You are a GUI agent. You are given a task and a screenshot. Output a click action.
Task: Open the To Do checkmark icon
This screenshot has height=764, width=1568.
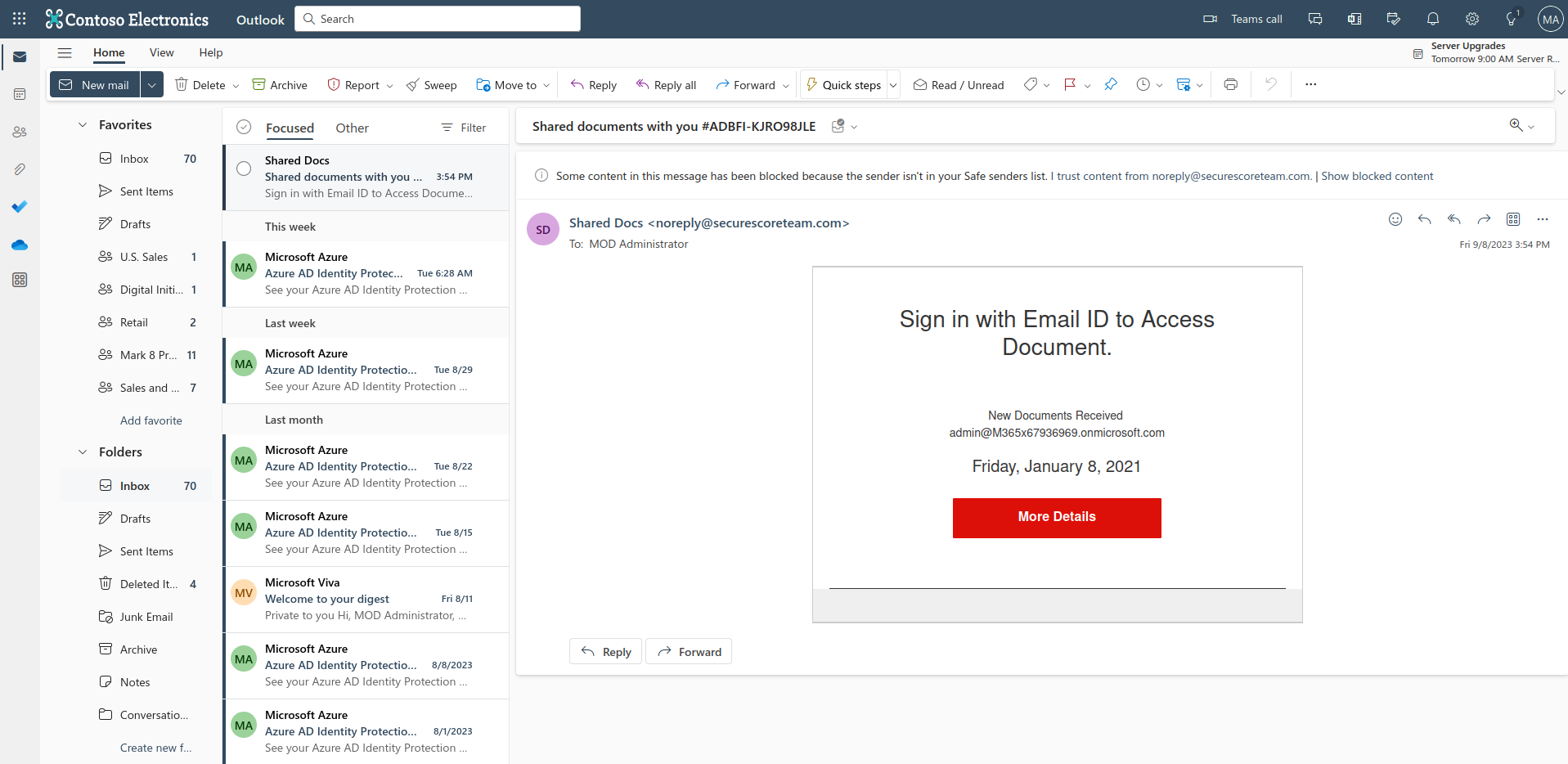(x=20, y=206)
